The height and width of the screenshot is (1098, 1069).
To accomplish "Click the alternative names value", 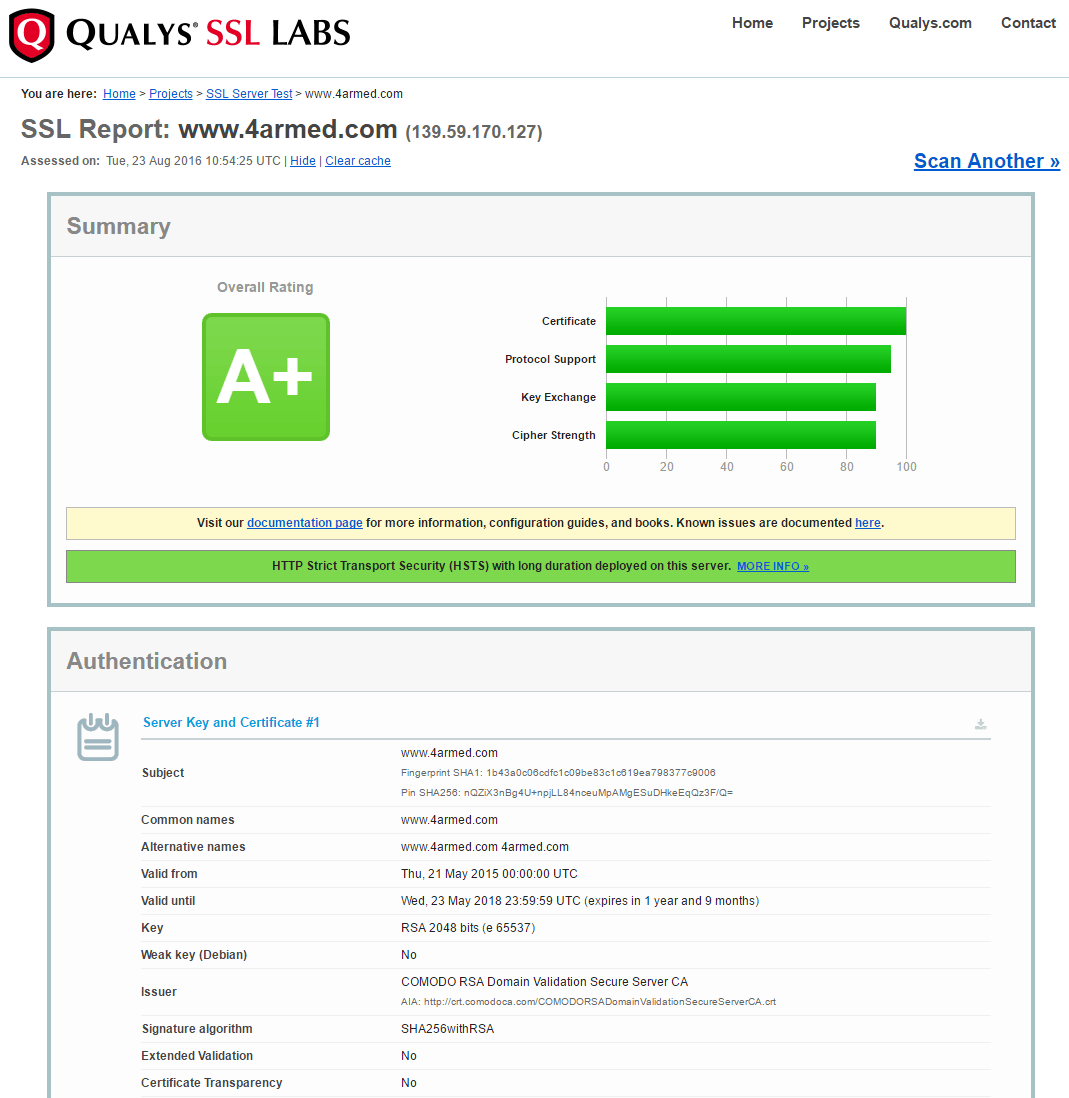I will click(x=484, y=847).
